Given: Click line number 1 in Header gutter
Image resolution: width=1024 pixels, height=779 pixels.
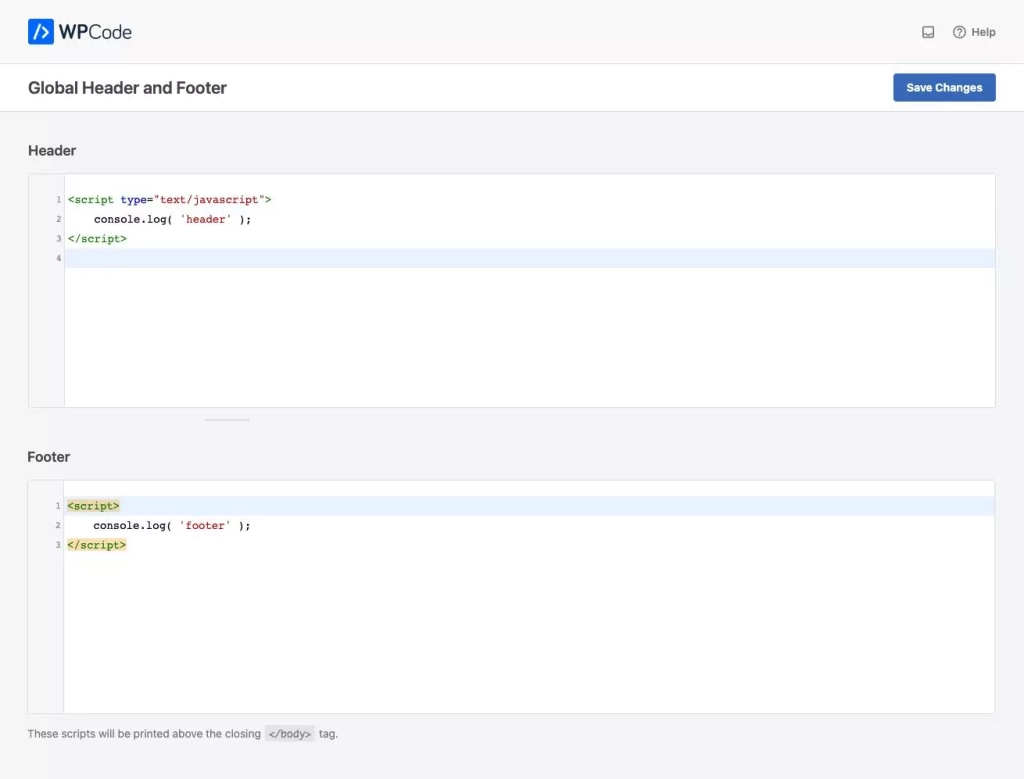Looking at the screenshot, I should point(58,200).
